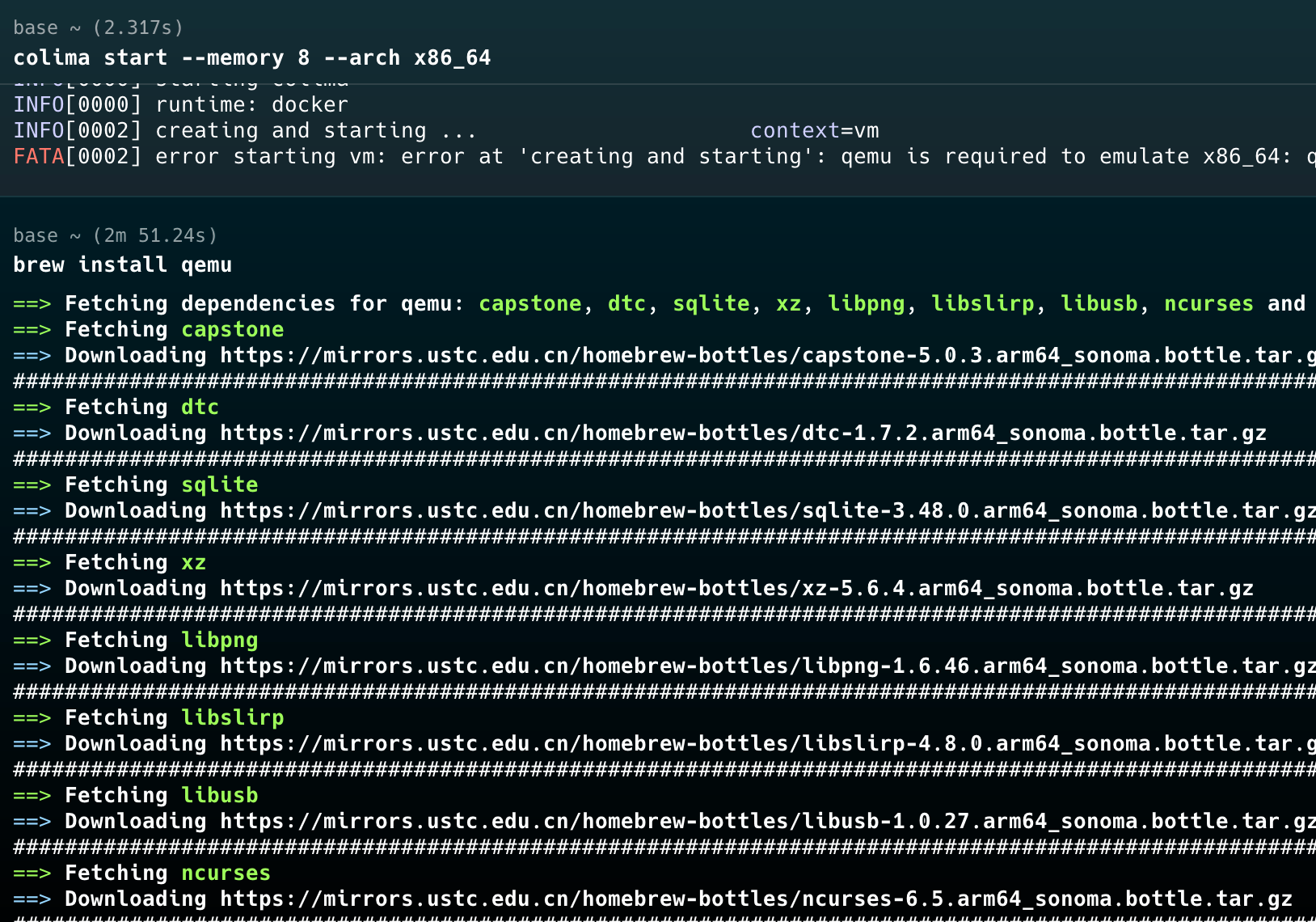Image resolution: width=1316 pixels, height=922 pixels.
Task: Click the 'Fetching xz' line
Action: [x=110, y=562]
